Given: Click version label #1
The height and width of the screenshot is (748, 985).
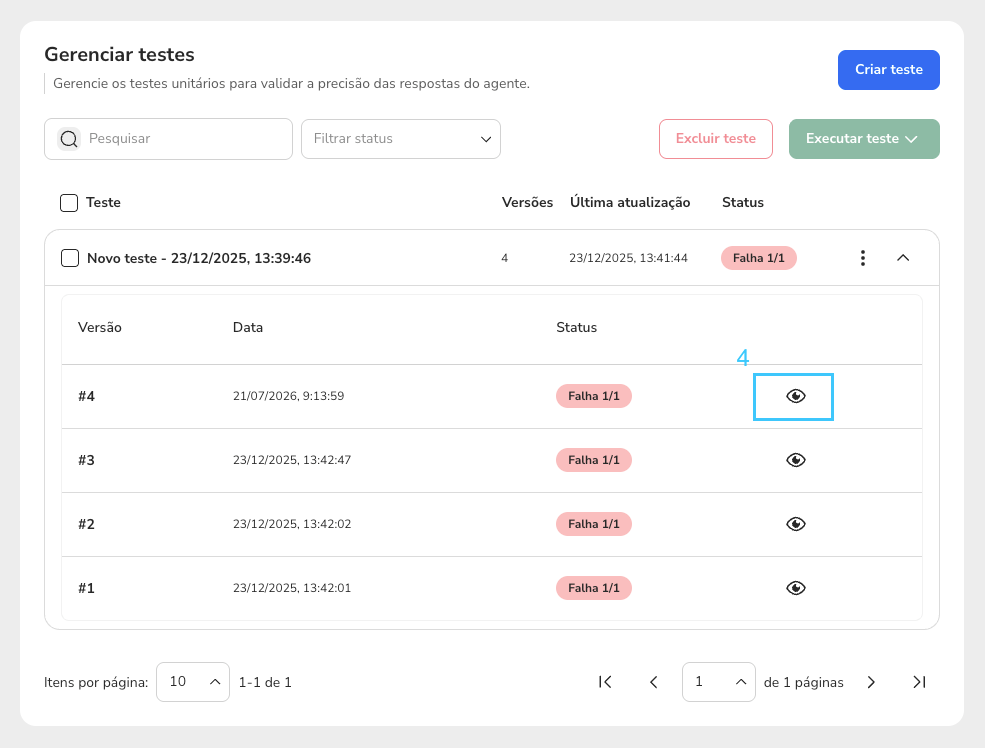Looking at the screenshot, I should point(86,588).
